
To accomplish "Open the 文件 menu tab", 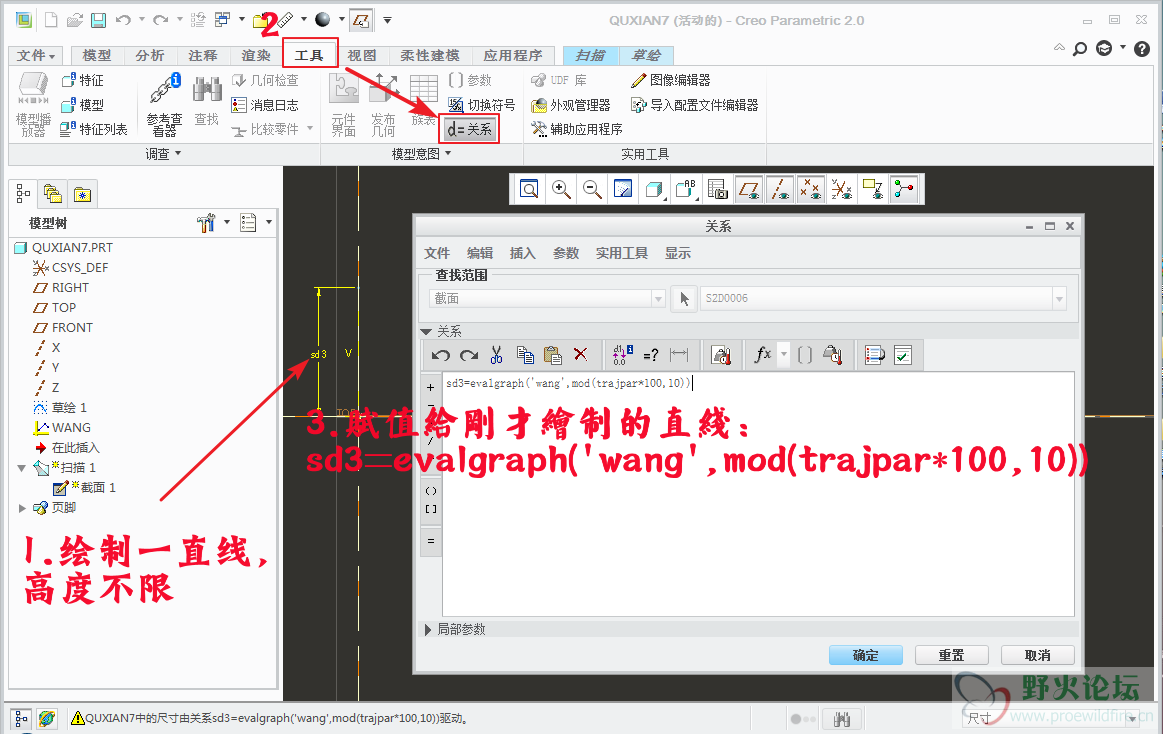I will coord(36,56).
